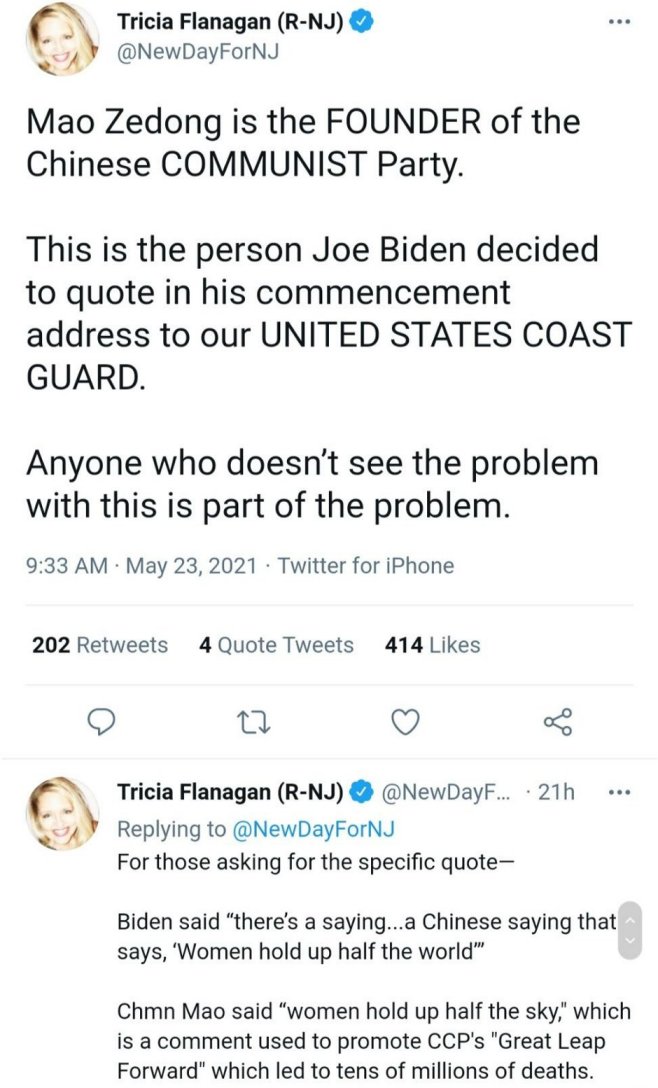Open the Reply icon under the tweet
658x1088 pixels.
(102, 722)
